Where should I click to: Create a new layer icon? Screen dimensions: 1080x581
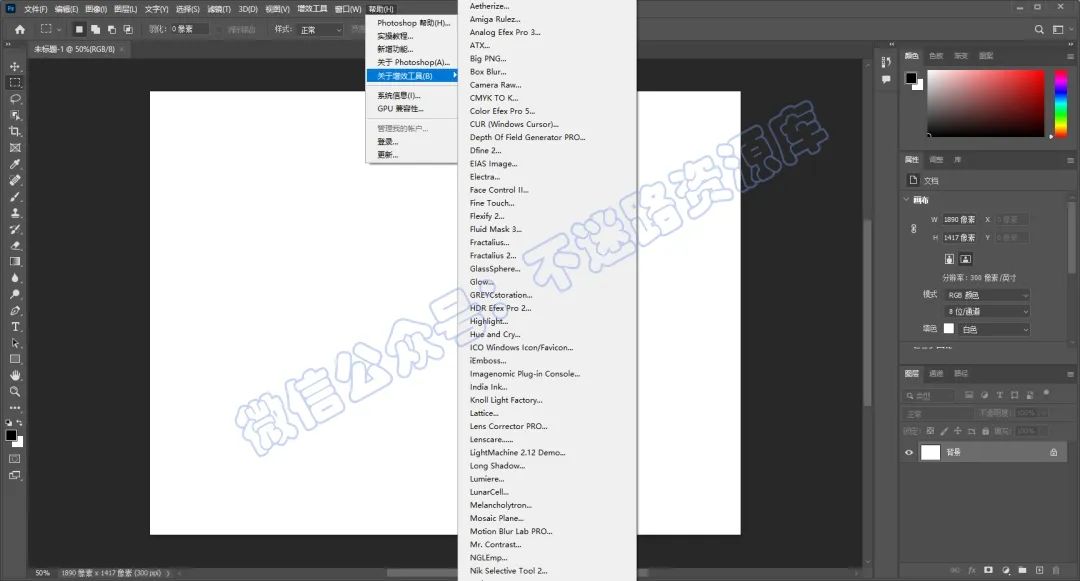(x=1039, y=570)
